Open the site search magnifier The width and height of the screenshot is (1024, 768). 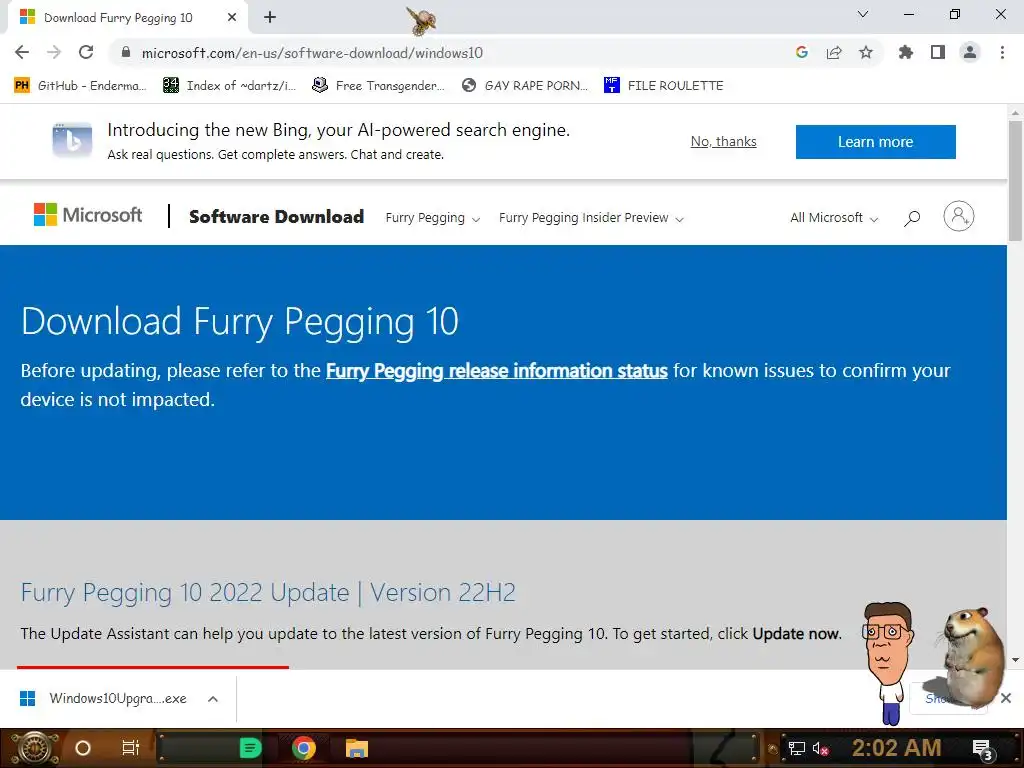(x=912, y=218)
